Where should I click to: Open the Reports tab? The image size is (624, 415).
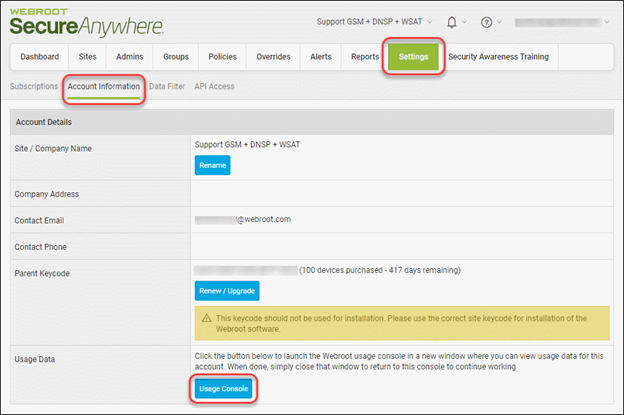365,57
